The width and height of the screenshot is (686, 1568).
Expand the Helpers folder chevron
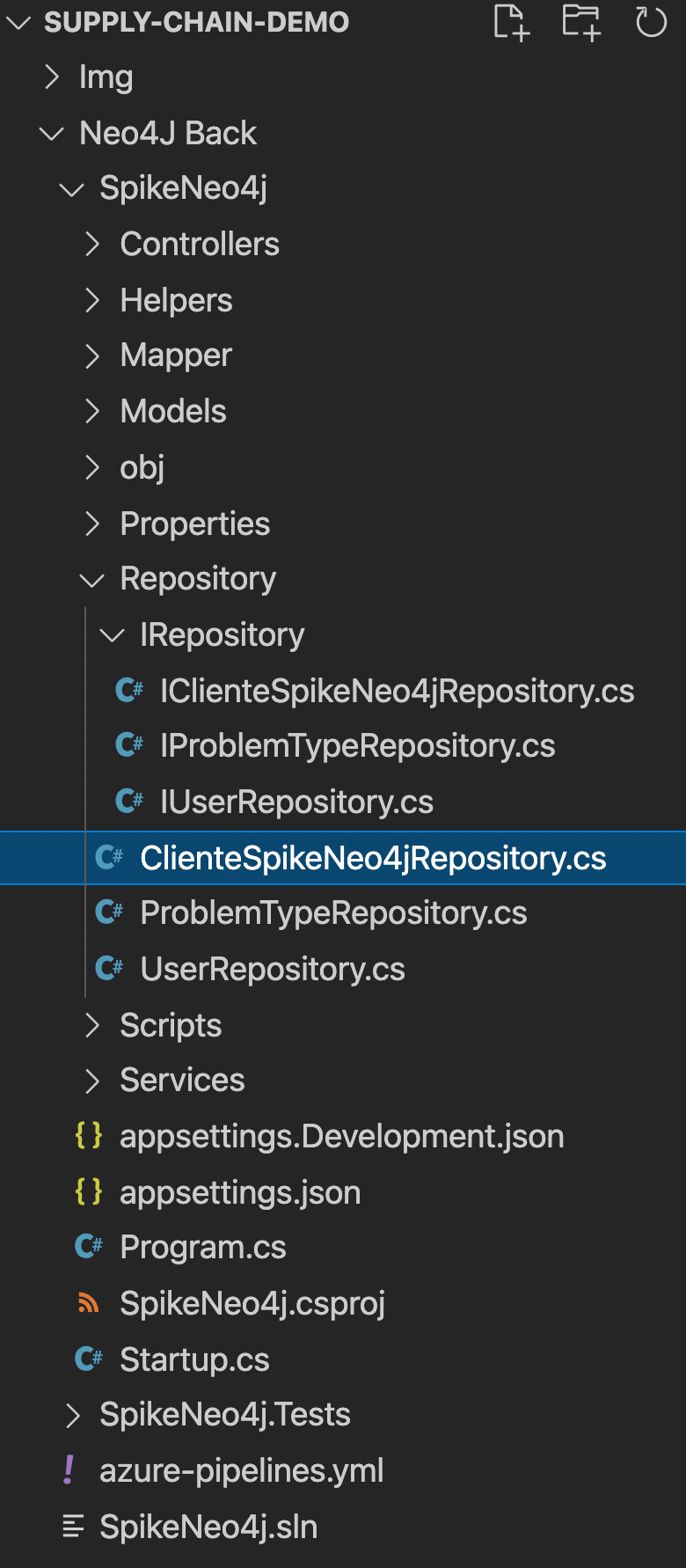92,301
